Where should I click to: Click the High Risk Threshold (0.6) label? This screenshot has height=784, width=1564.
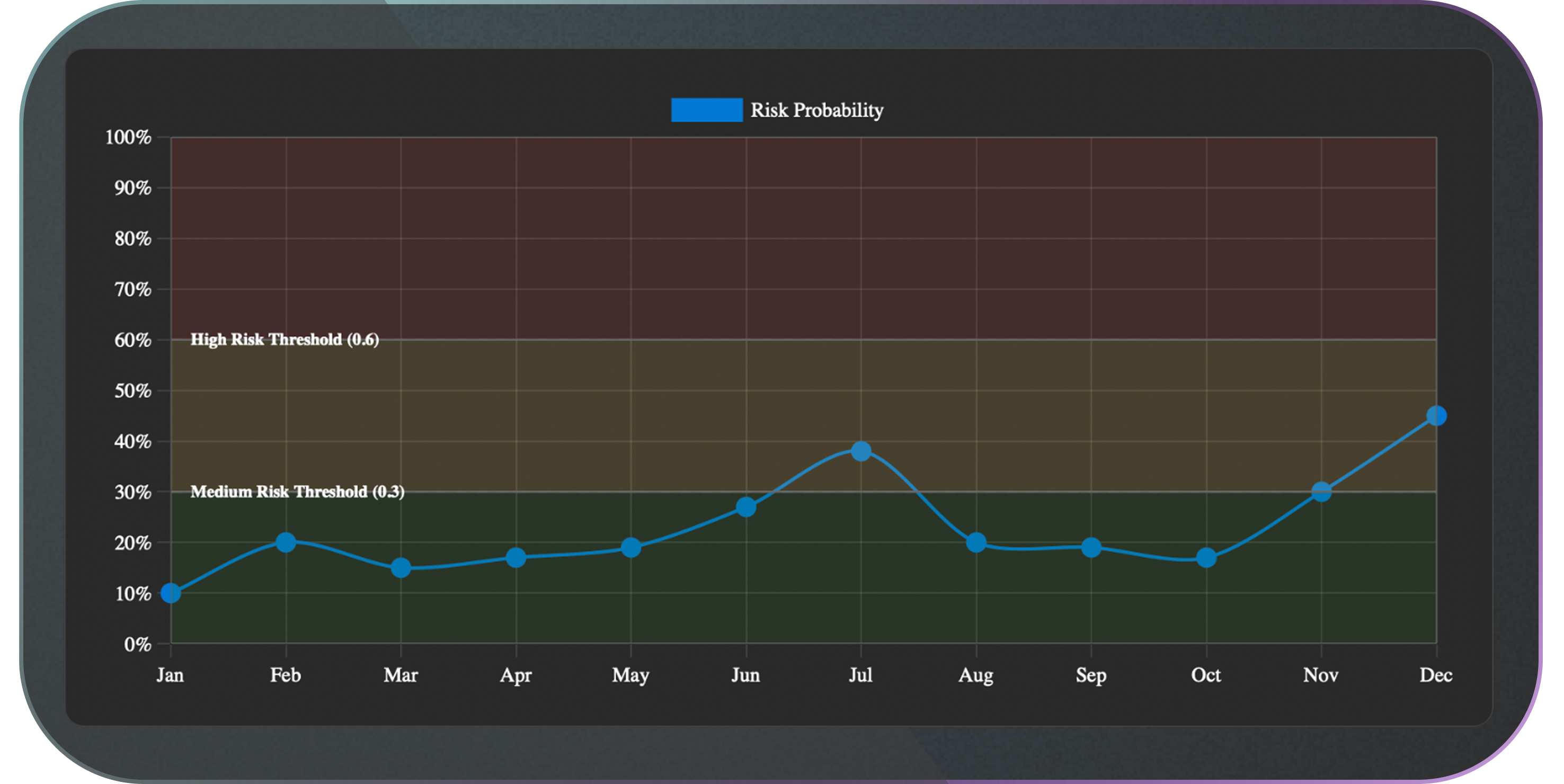coord(284,340)
